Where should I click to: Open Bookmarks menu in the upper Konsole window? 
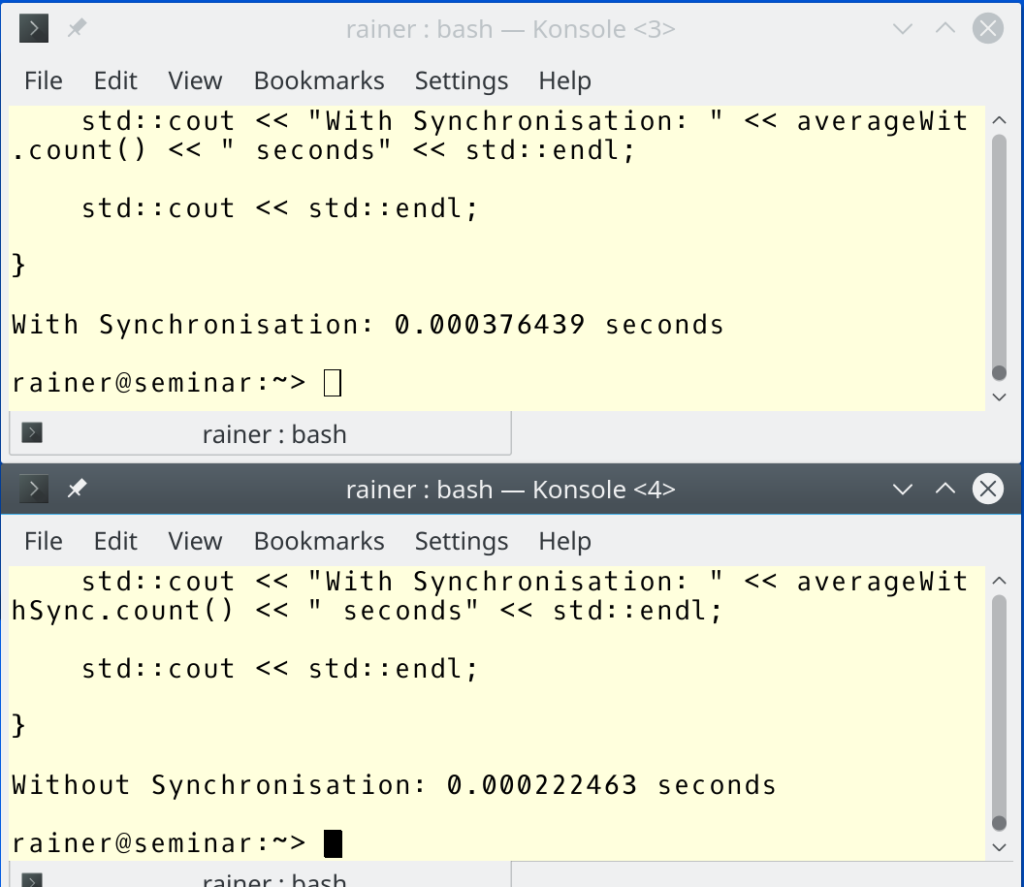click(319, 81)
